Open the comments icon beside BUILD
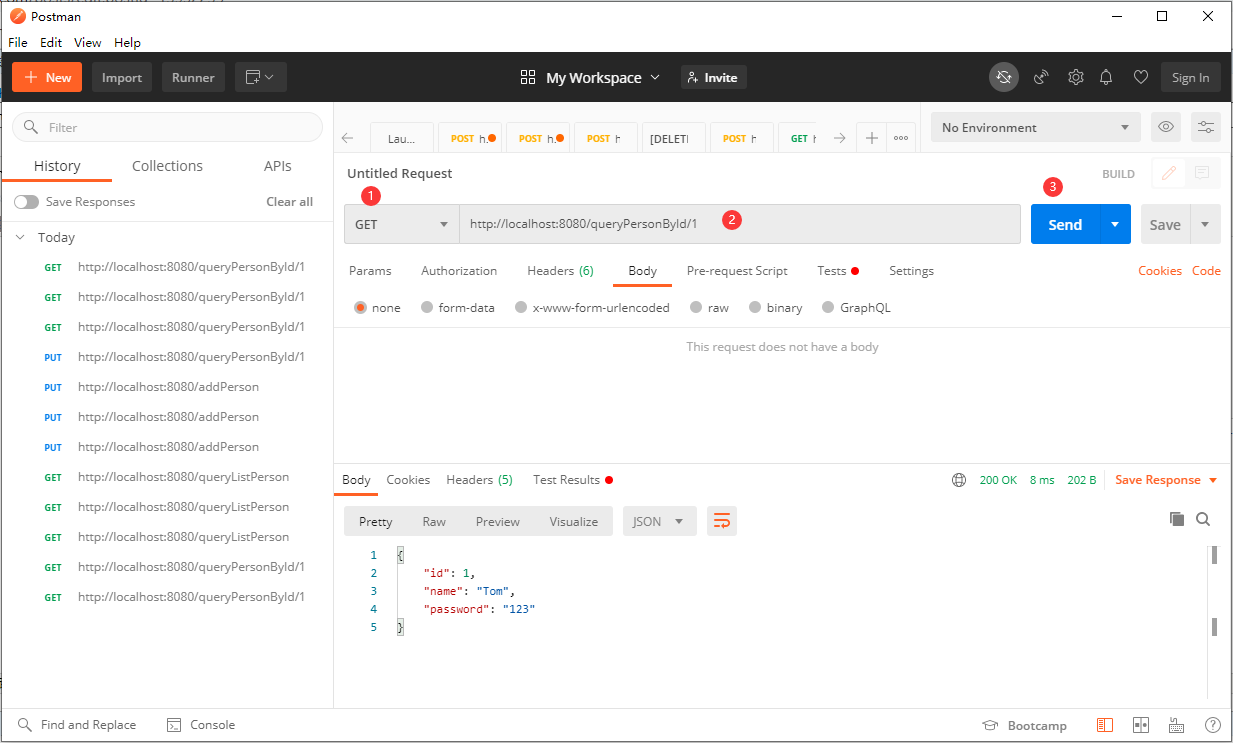Viewport: 1233px width, 743px height. coord(1202,173)
